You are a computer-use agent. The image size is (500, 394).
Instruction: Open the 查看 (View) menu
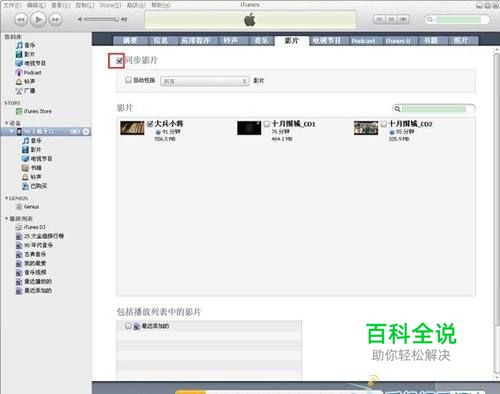61,5
